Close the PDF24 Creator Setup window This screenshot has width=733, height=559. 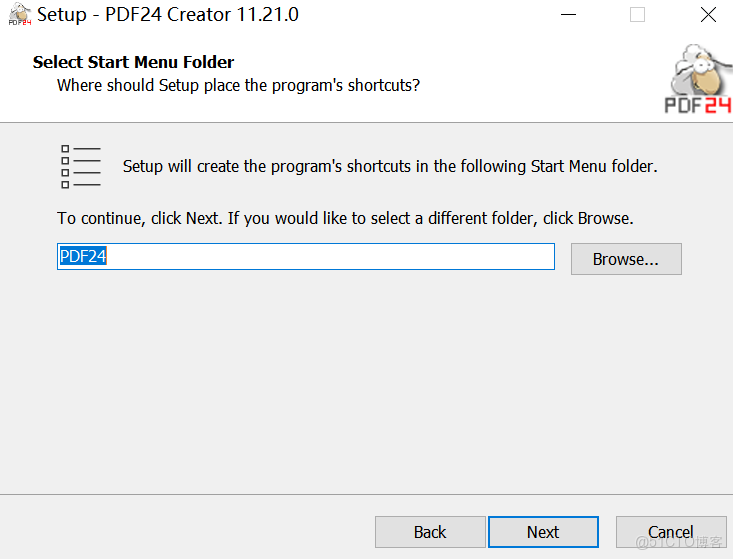707,15
